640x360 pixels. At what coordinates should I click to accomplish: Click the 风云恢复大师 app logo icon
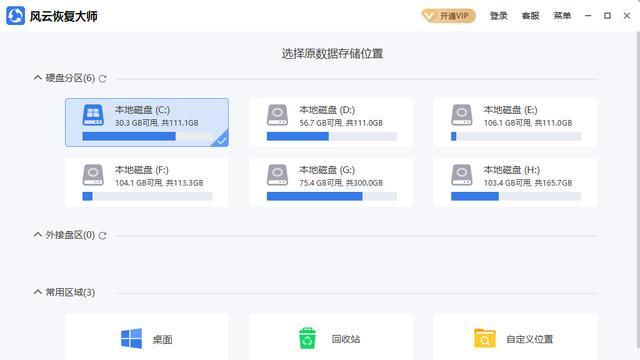tap(16, 16)
